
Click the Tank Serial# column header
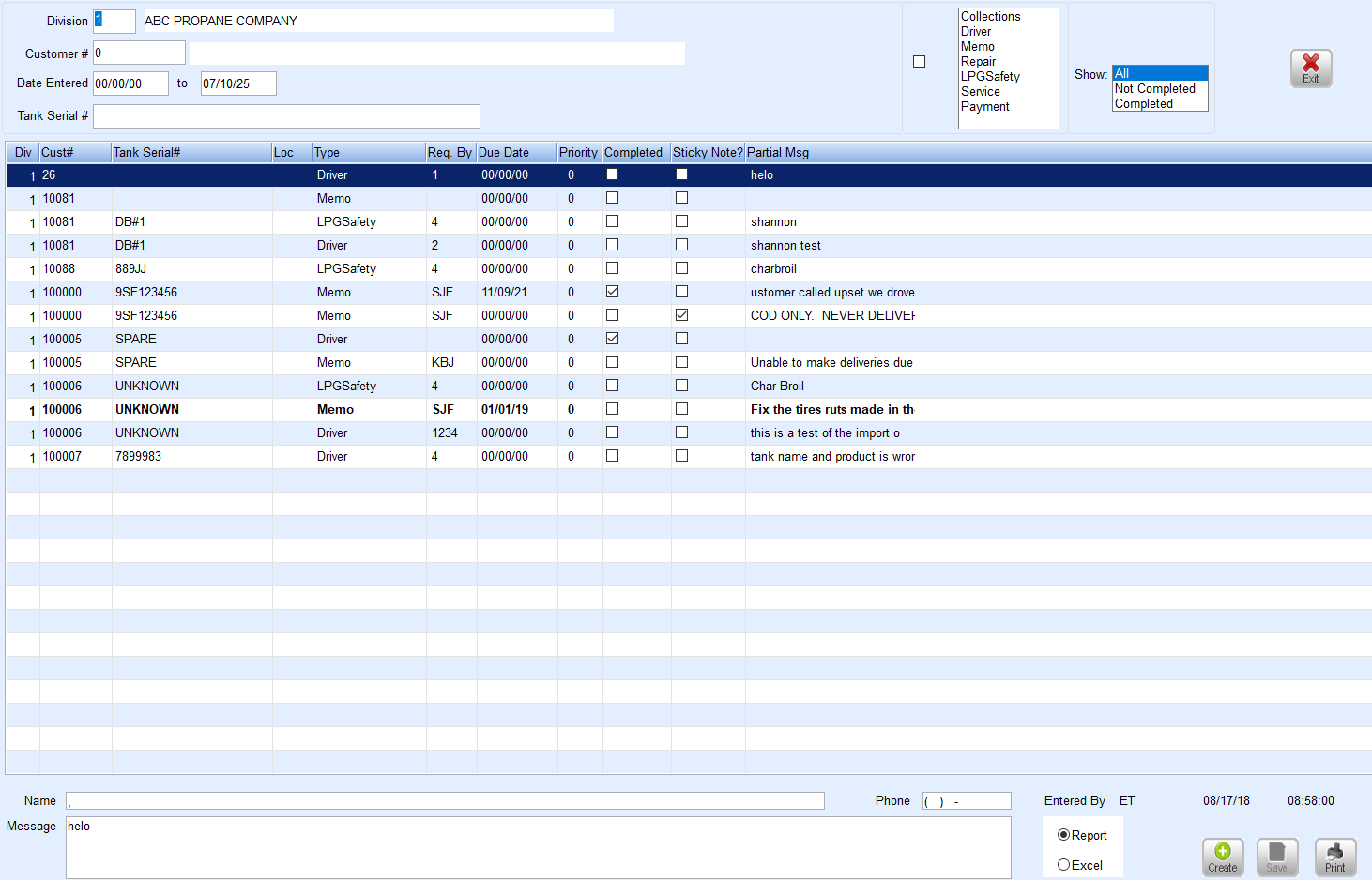point(191,152)
